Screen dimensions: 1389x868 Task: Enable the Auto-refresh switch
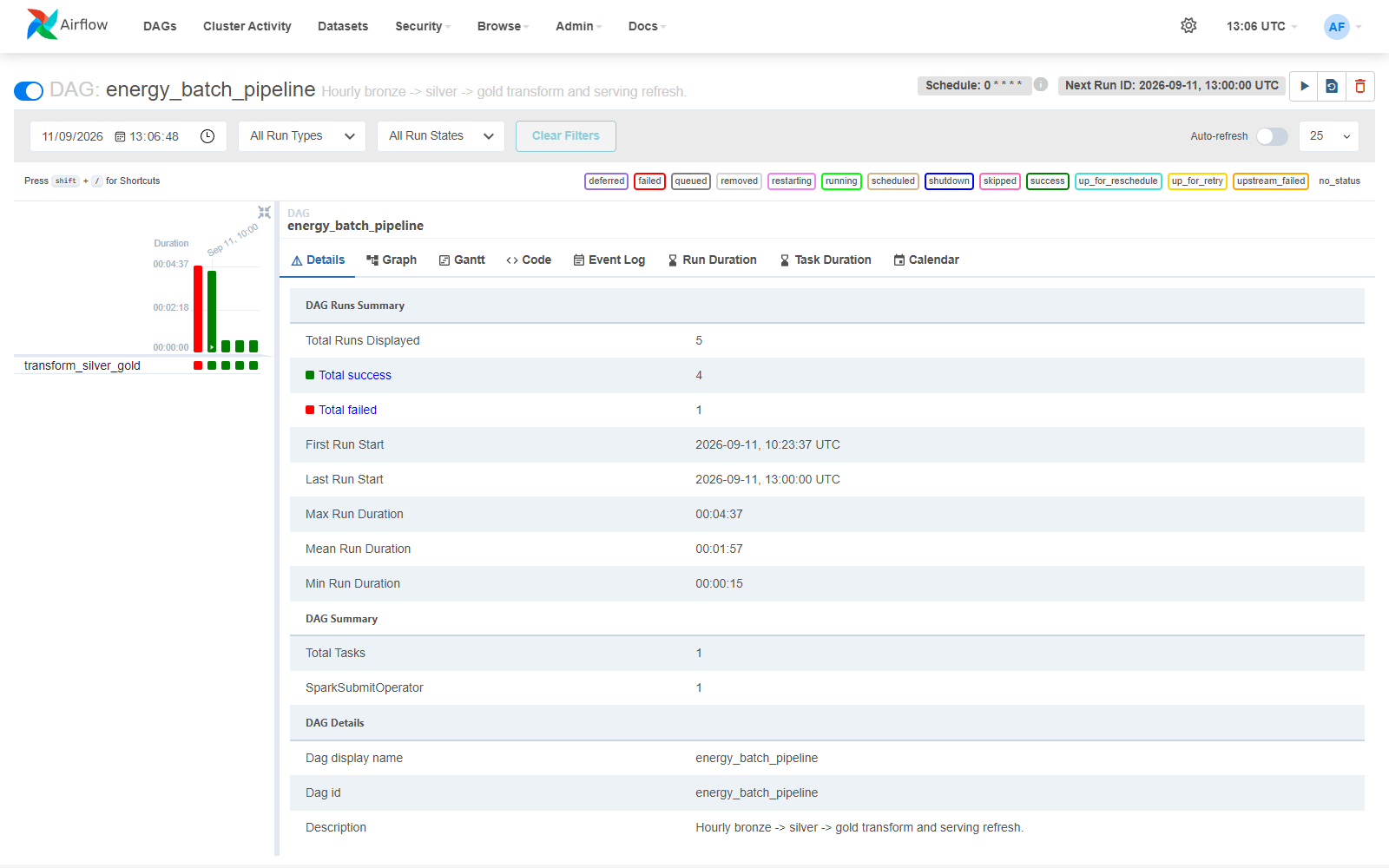tap(1272, 136)
